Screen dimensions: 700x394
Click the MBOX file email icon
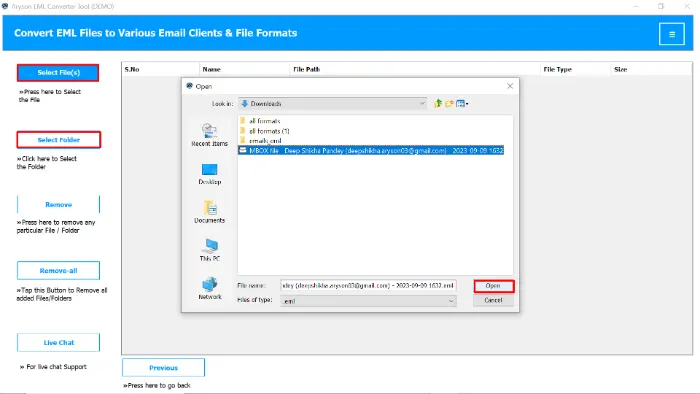[x=242, y=150]
